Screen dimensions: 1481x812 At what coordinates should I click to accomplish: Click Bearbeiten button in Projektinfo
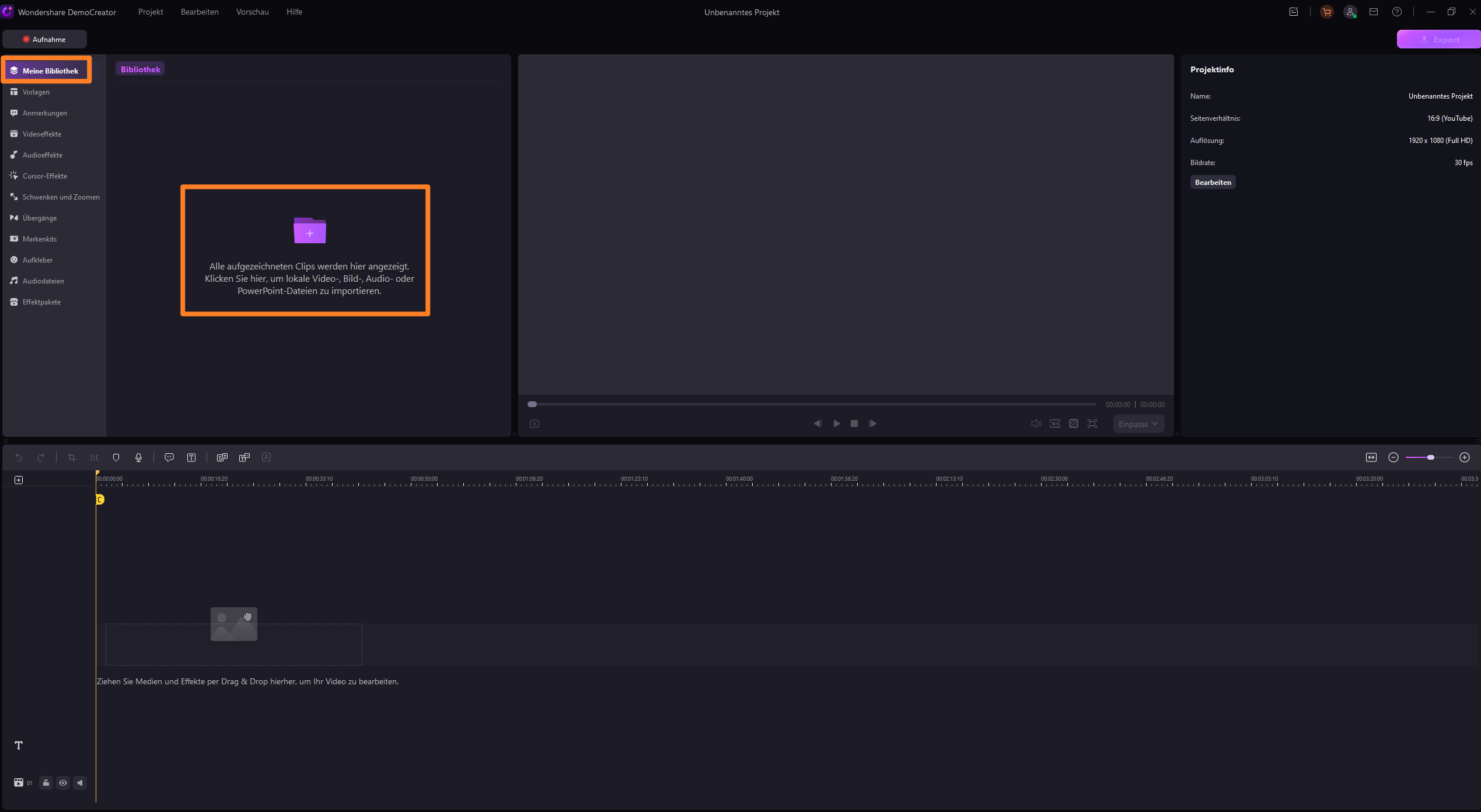click(x=1213, y=183)
